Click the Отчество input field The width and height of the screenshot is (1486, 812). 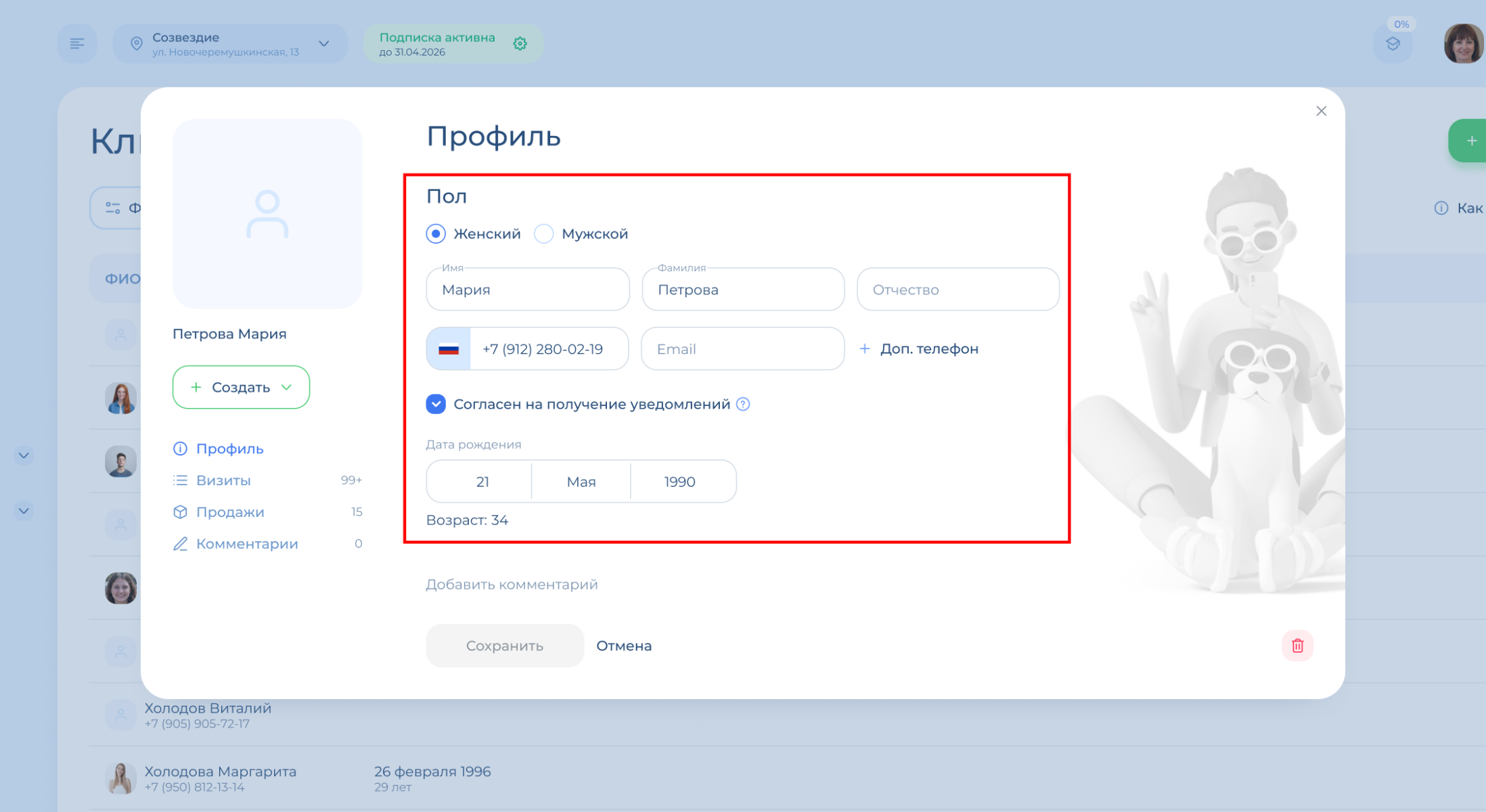957,290
